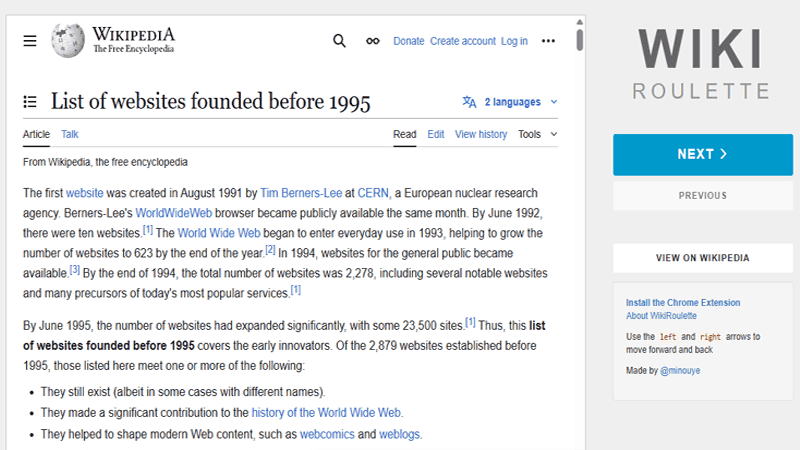Image resolution: width=800 pixels, height=450 pixels.
Task: Click the PREVIOUS button
Action: click(703, 195)
